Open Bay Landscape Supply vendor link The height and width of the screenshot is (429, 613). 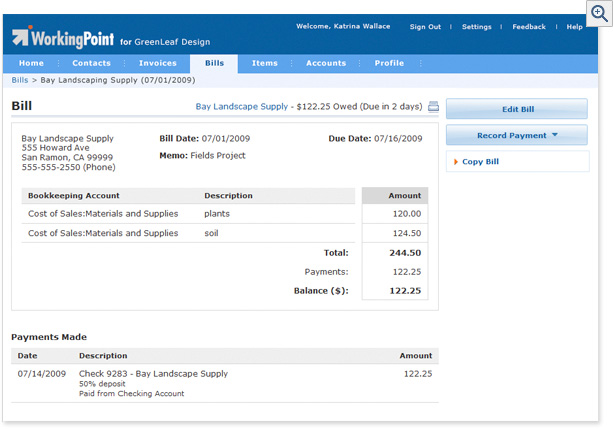[242, 106]
